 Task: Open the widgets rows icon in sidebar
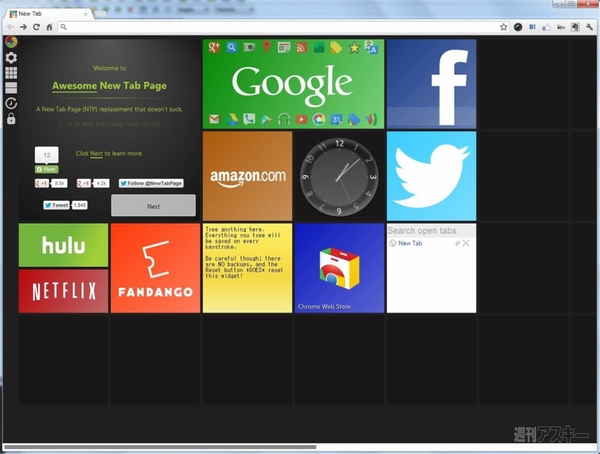pyautogui.click(x=11, y=88)
